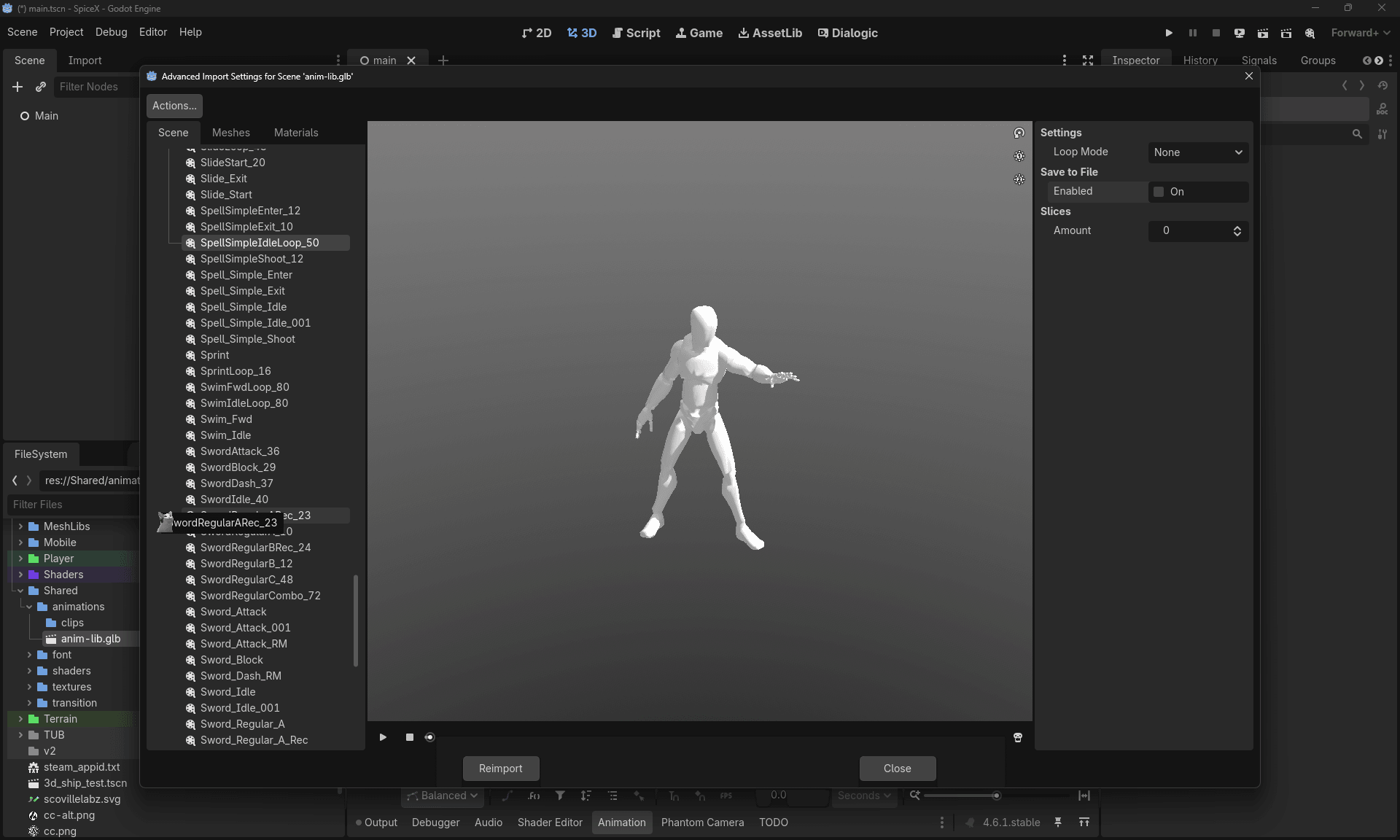This screenshot has width=1400, height=840.
Task: Click the Reimport button
Action: (501, 769)
